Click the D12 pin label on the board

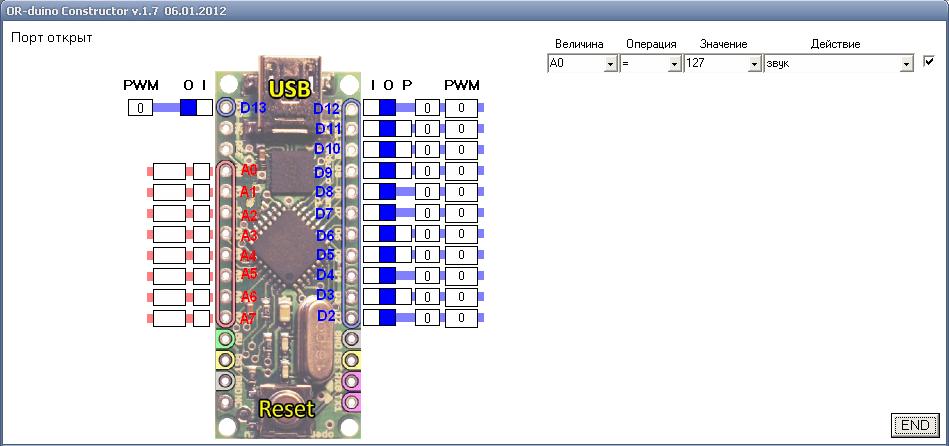click(x=327, y=108)
